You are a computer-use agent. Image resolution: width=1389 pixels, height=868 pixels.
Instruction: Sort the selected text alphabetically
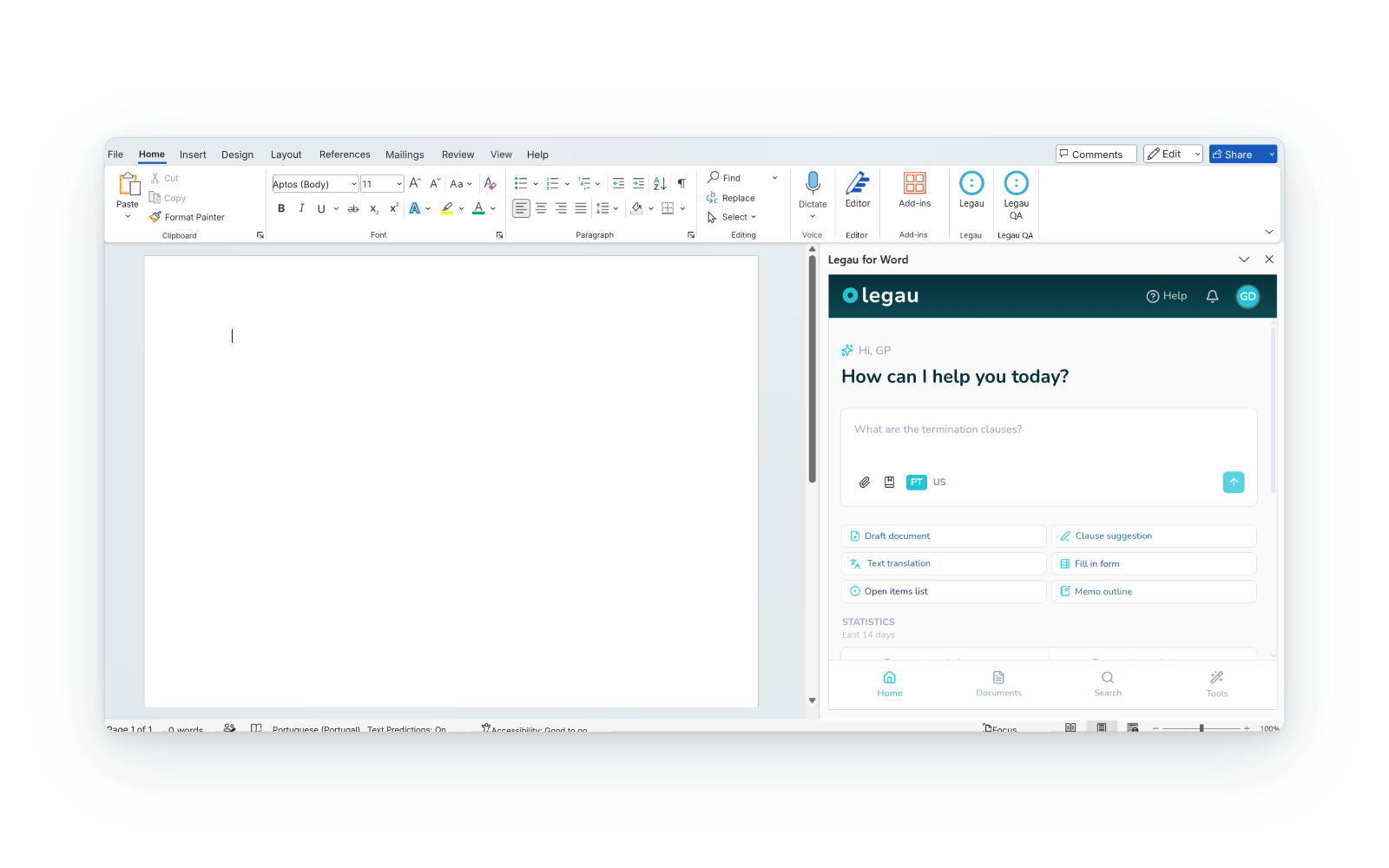pyautogui.click(x=660, y=183)
